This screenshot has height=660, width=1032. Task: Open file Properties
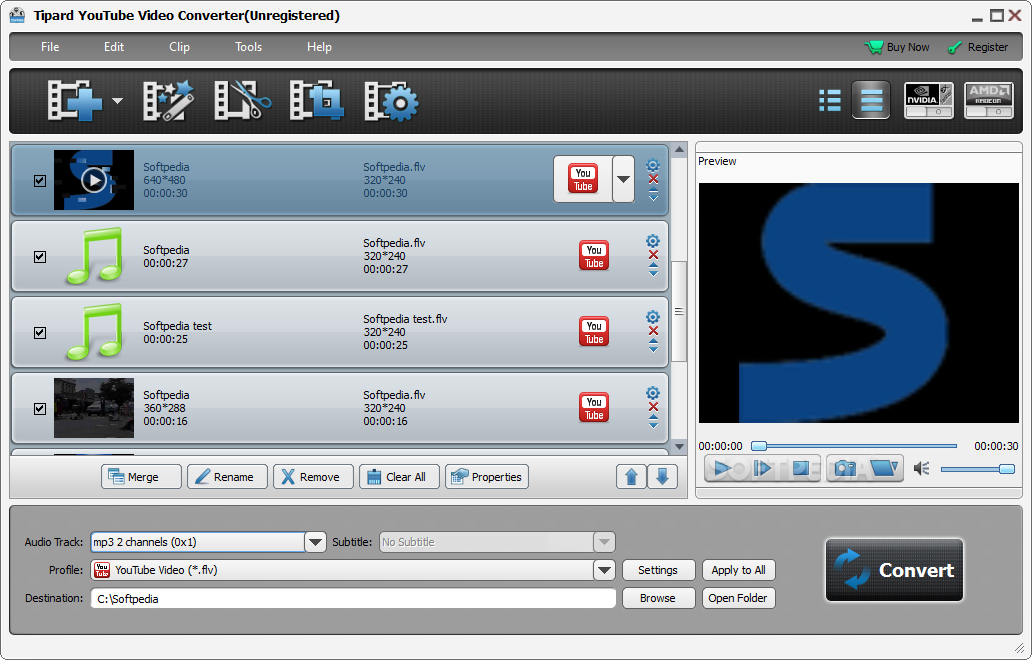pyautogui.click(x=487, y=476)
